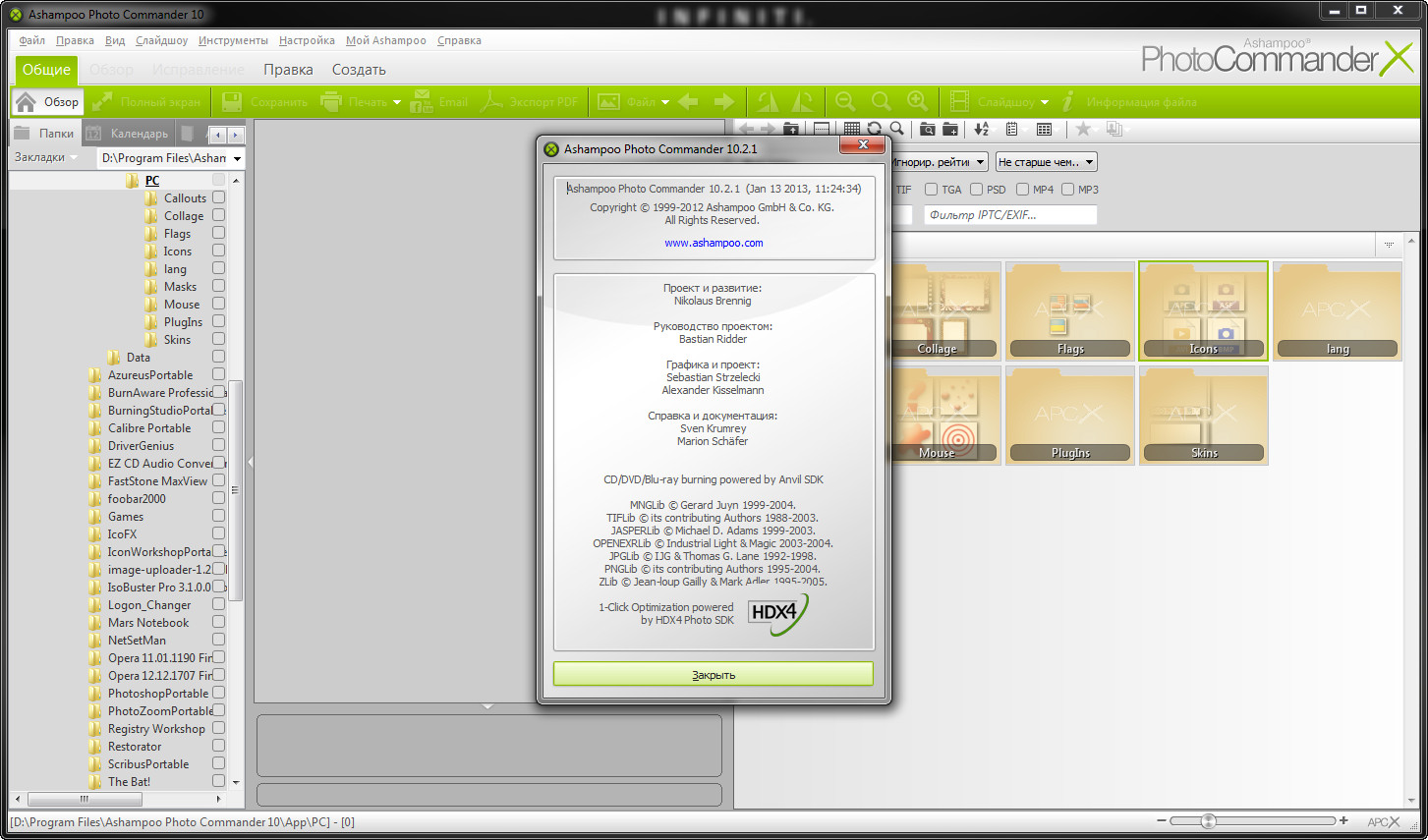Image resolution: width=1428 pixels, height=840 pixels.
Task: Select the Правка ribbon tab
Action: click(x=288, y=70)
